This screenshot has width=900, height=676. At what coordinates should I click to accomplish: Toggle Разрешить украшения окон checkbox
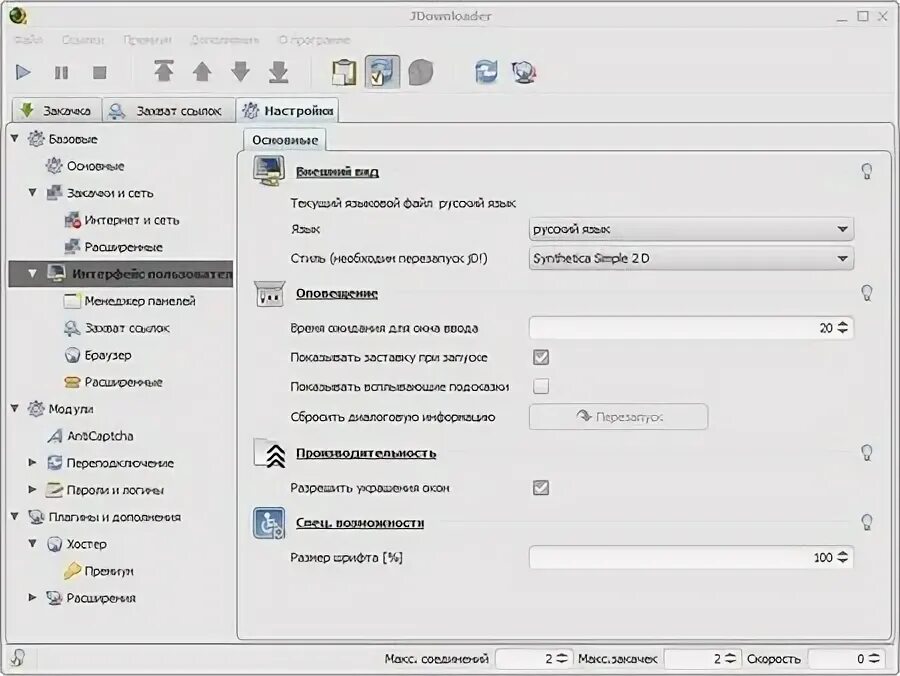(541, 488)
